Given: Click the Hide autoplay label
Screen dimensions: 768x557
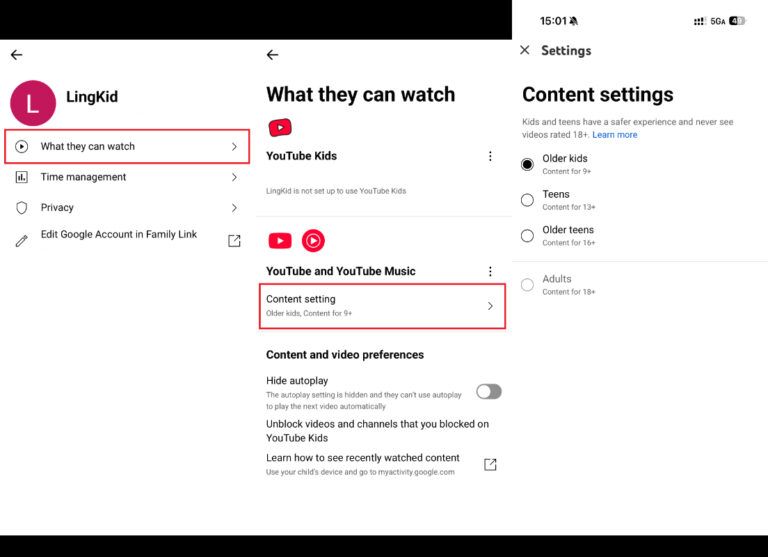Looking at the screenshot, I should 297,381.
